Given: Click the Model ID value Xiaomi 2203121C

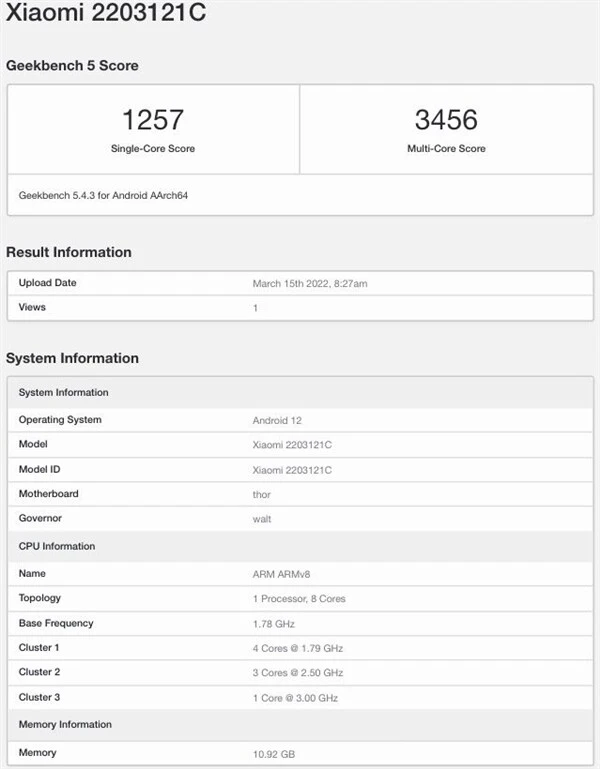Looking at the screenshot, I should (292, 470).
